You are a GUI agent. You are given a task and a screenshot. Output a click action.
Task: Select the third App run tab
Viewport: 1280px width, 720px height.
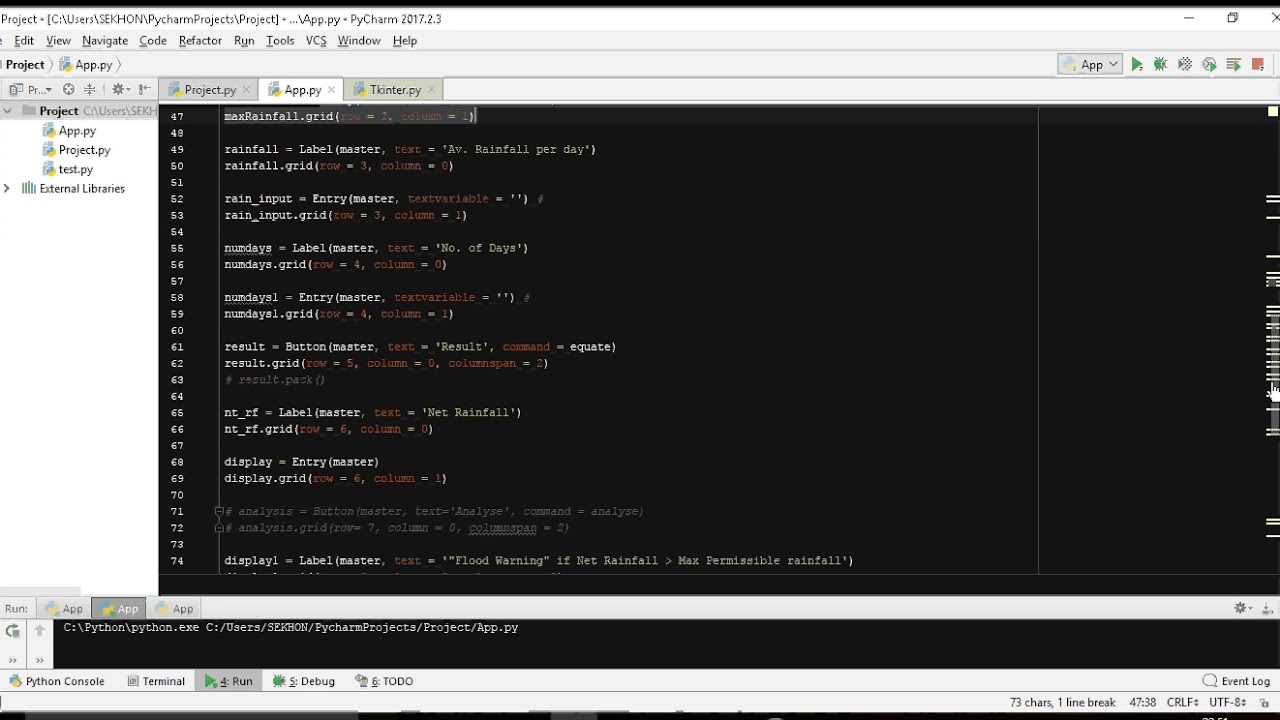pyautogui.click(x=174, y=608)
